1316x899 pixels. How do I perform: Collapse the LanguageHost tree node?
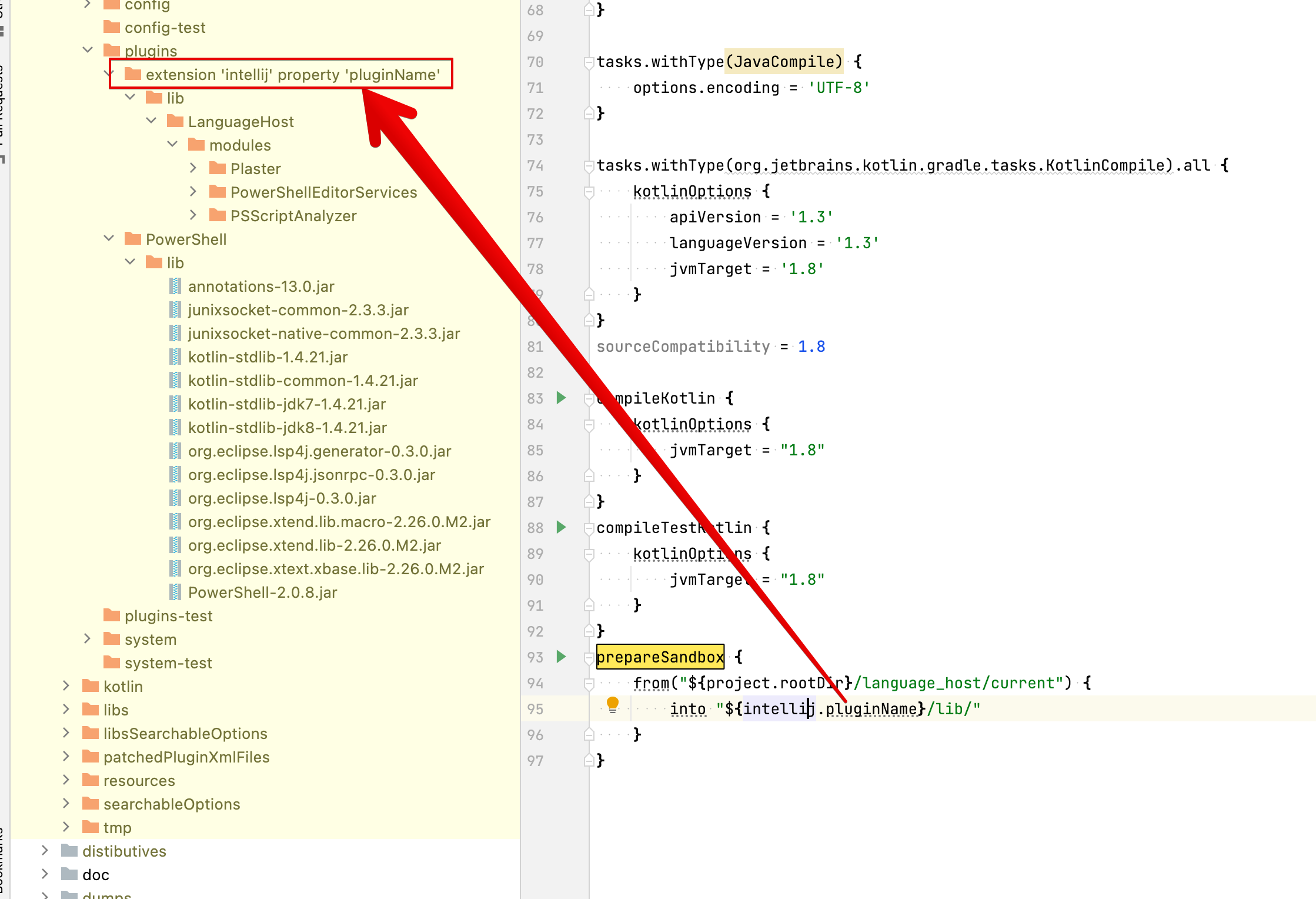(151, 121)
